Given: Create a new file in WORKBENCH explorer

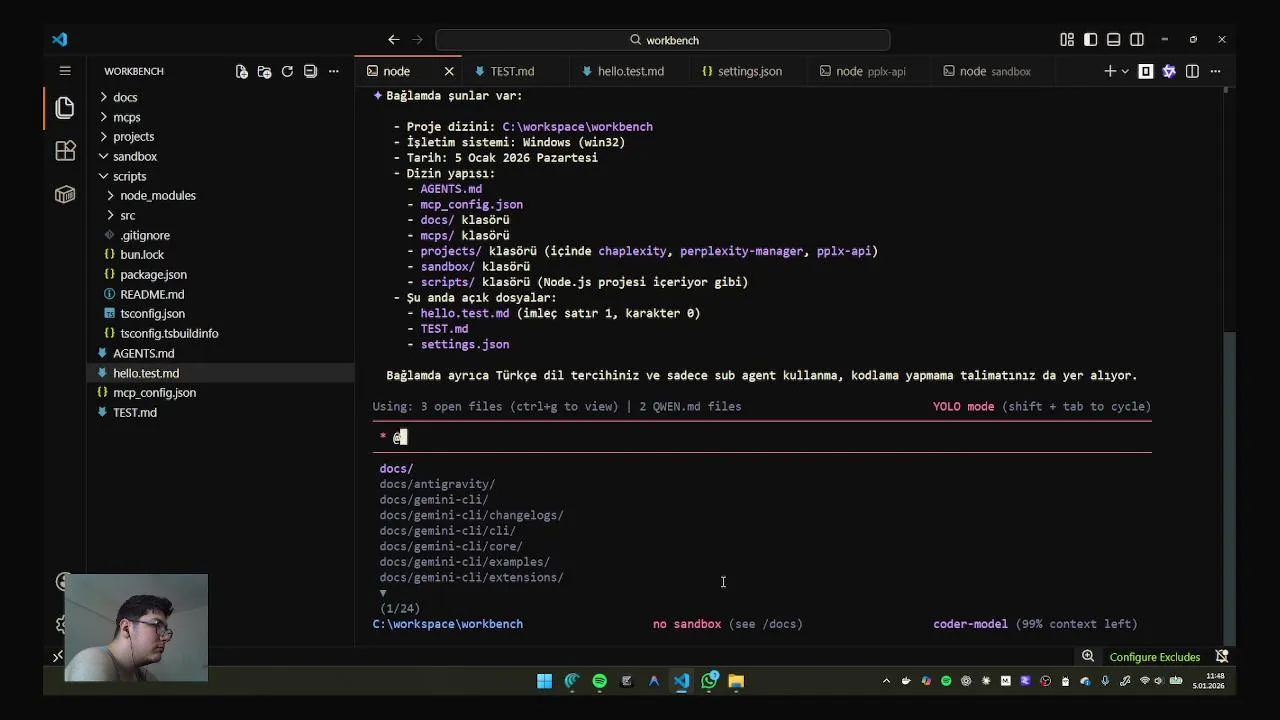Looking at the screenshot, I should click(241, 71).
